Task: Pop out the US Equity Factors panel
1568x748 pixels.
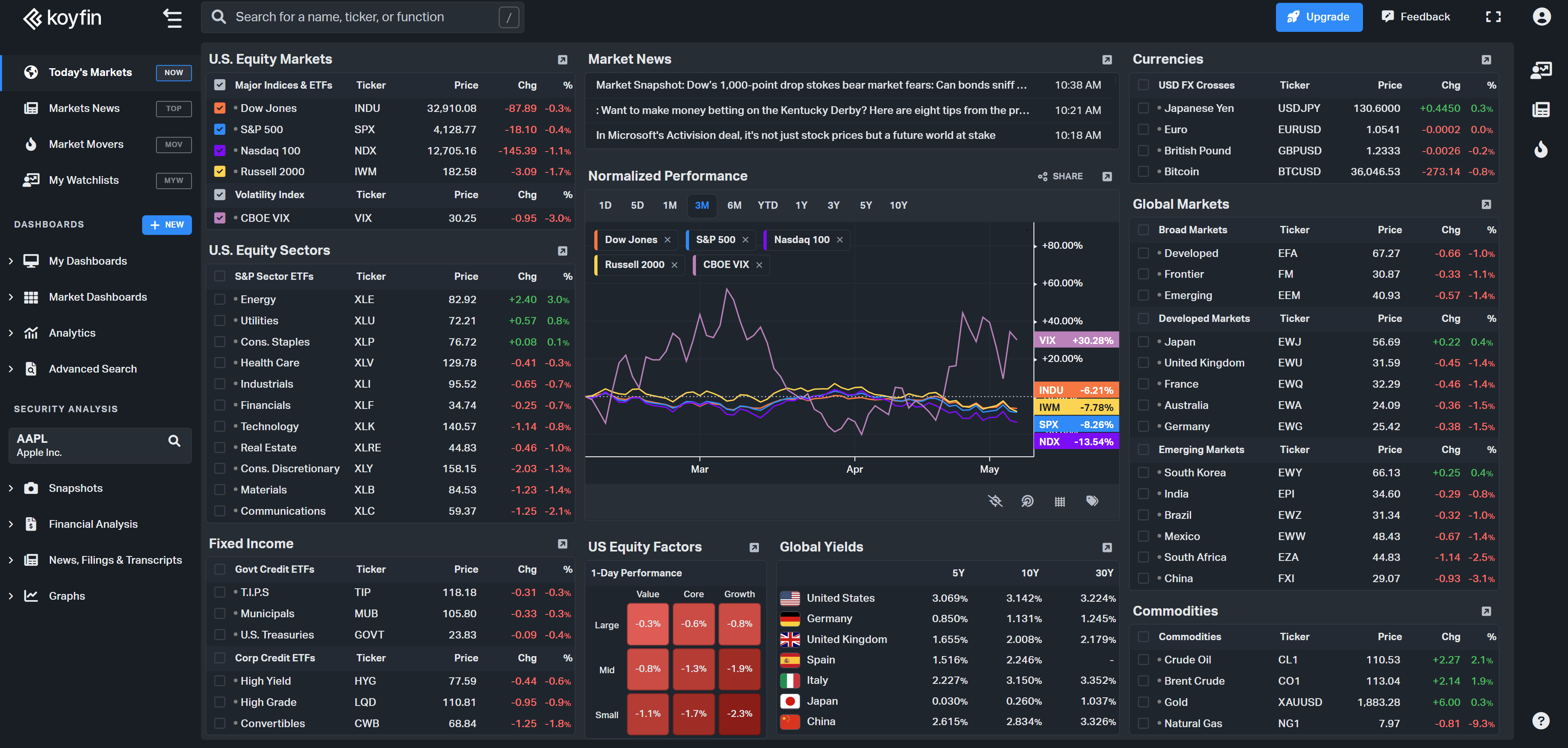Action: (754, 547)
